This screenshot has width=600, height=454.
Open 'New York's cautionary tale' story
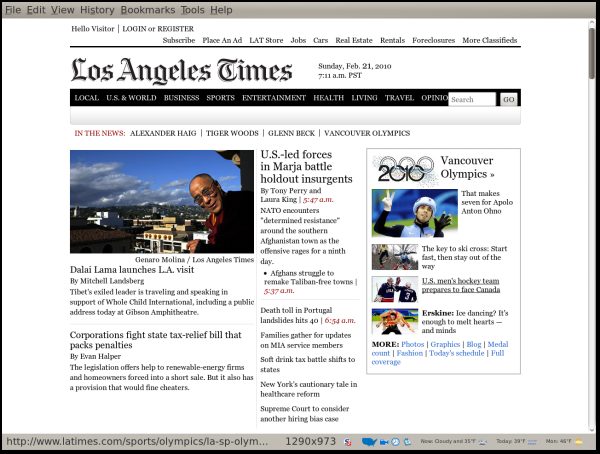point(309,389)
